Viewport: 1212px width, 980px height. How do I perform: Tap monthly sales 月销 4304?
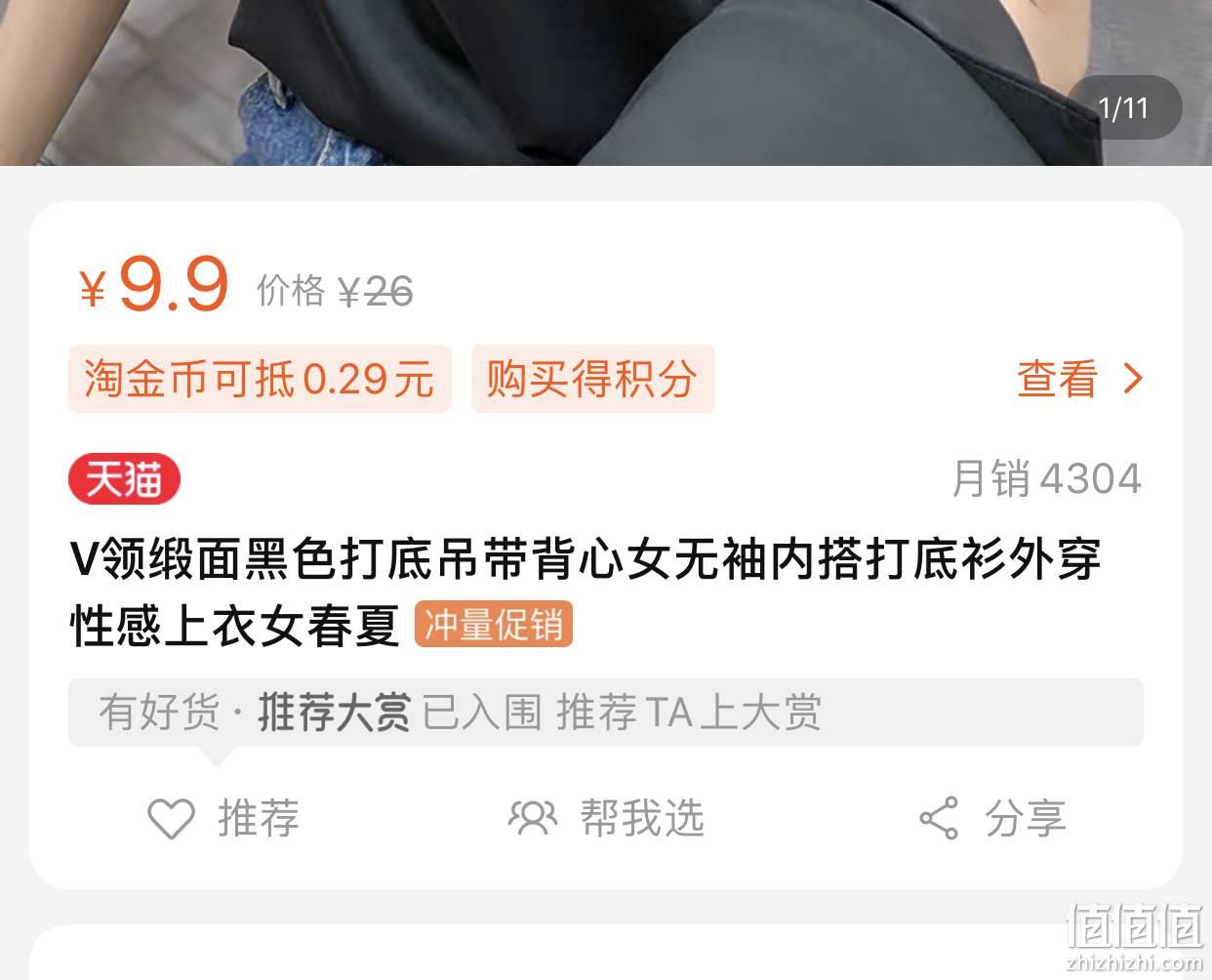point(1046,479)
